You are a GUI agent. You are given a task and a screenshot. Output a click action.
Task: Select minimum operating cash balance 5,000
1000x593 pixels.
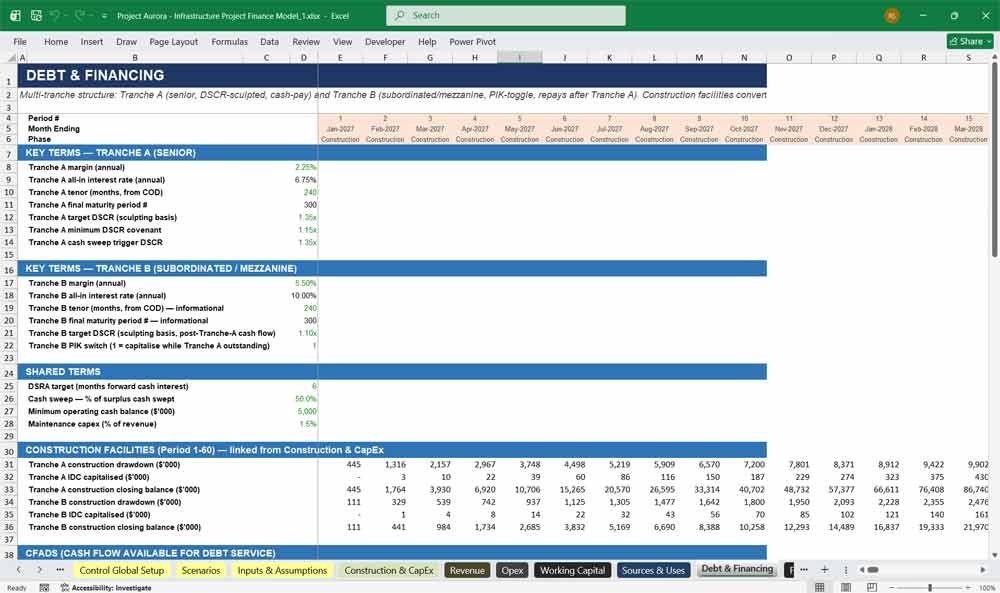(x=304, y=412)
